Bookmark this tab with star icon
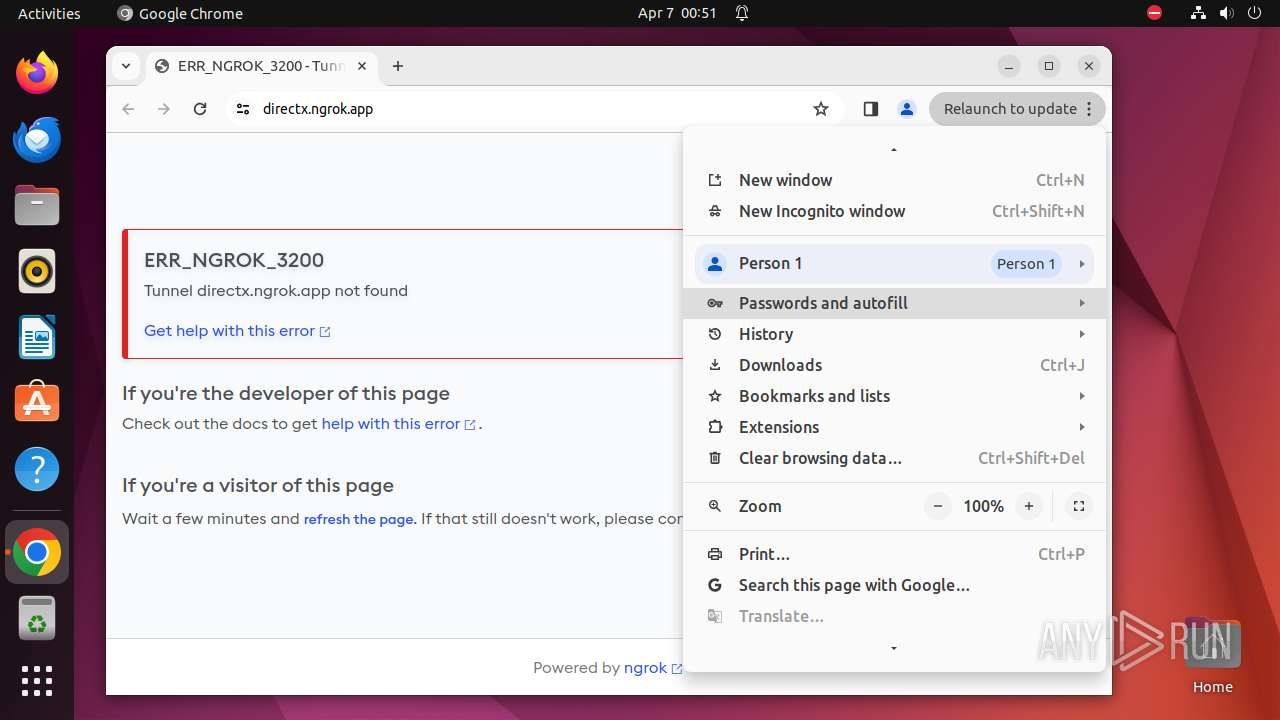 point(821,109)
